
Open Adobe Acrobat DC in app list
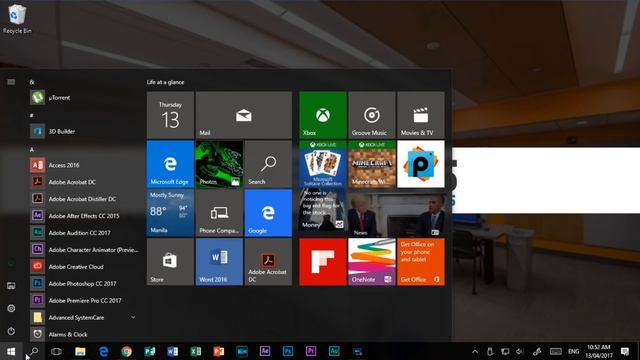84,182
